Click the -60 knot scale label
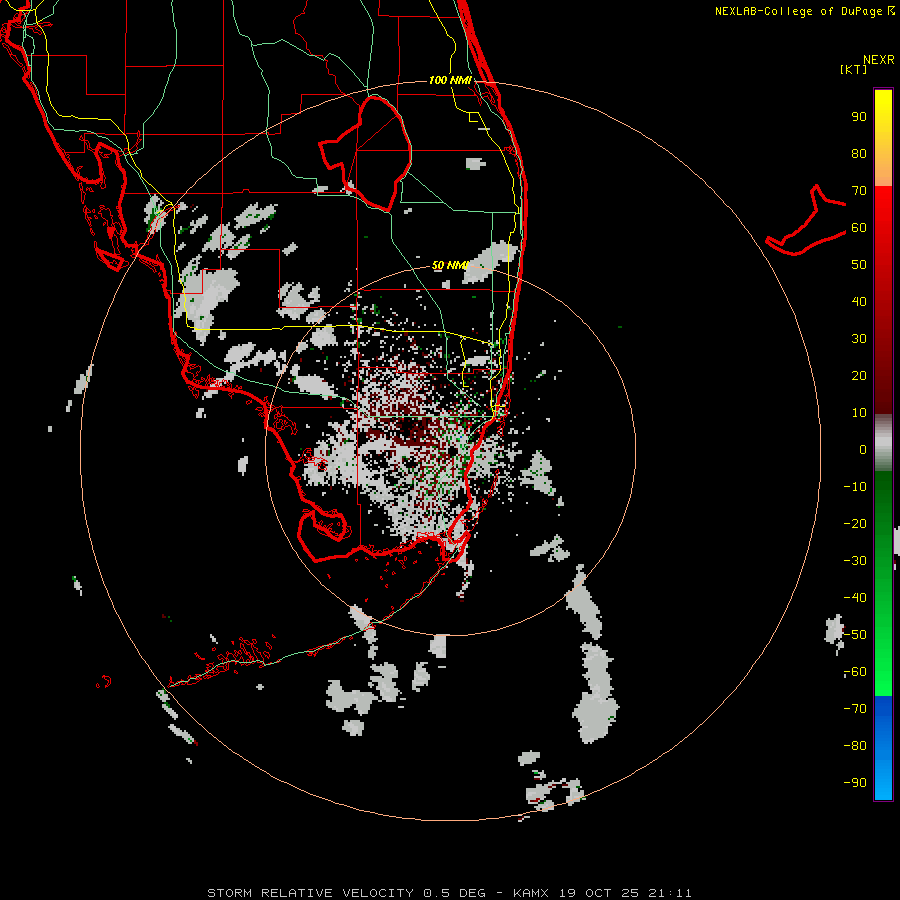This screenshot has height=900, width=900. click(855, 672)
